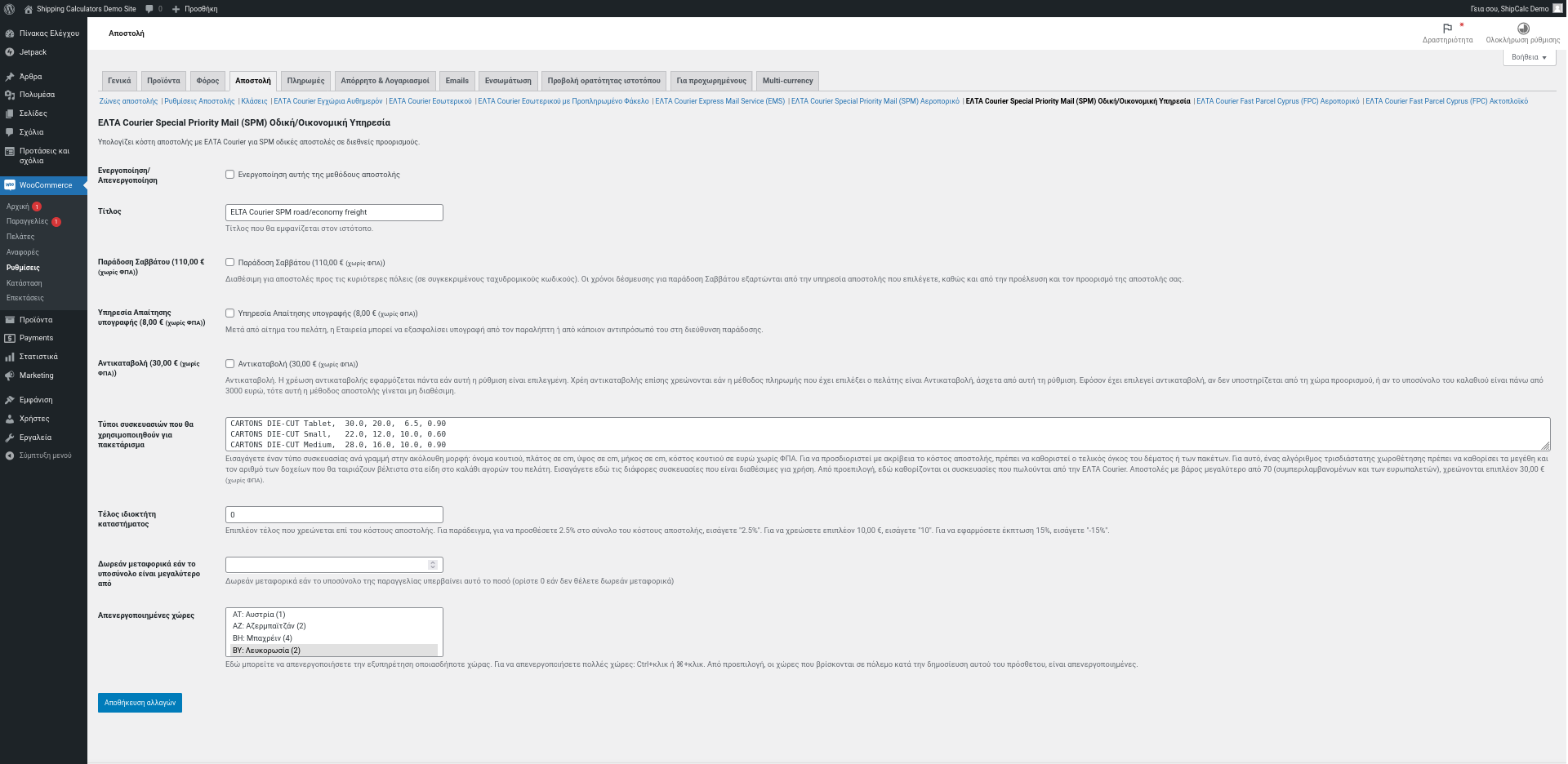Click the Πίνακας Ελέγχου dashboard icon
This screenshot has width=1568, height=764.
pyautogui.click(x=10, y=33)
